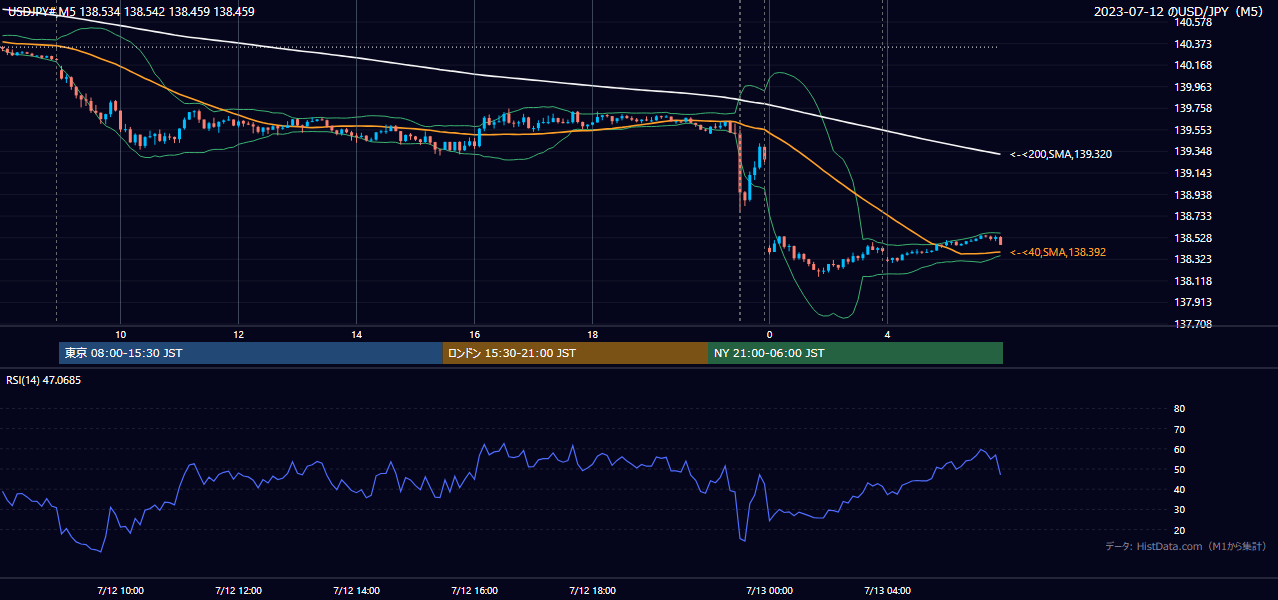
Task: Click the hour 16 time axis label
Action: coord(474,334)
